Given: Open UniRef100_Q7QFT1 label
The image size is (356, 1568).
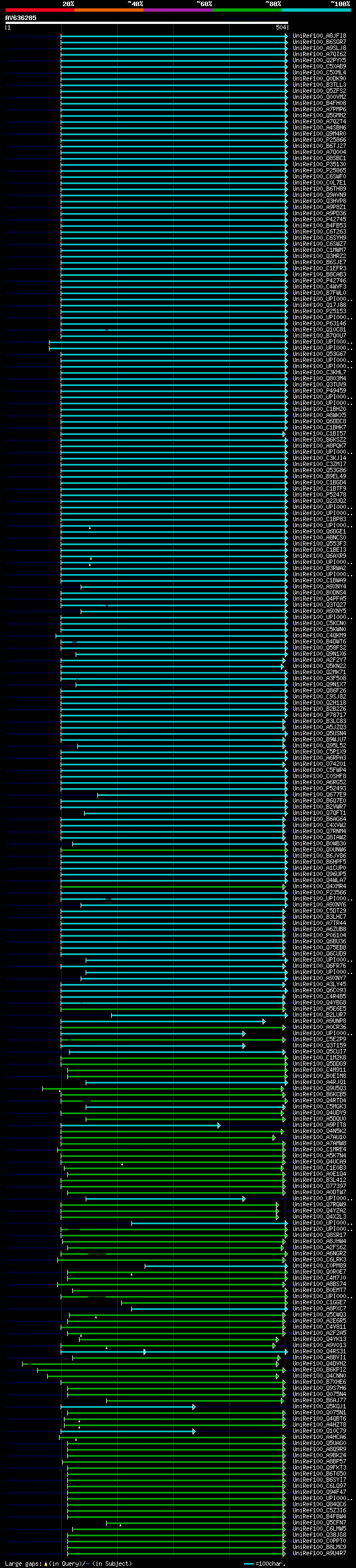Looking at the screenshot, I should coord(319,813).
